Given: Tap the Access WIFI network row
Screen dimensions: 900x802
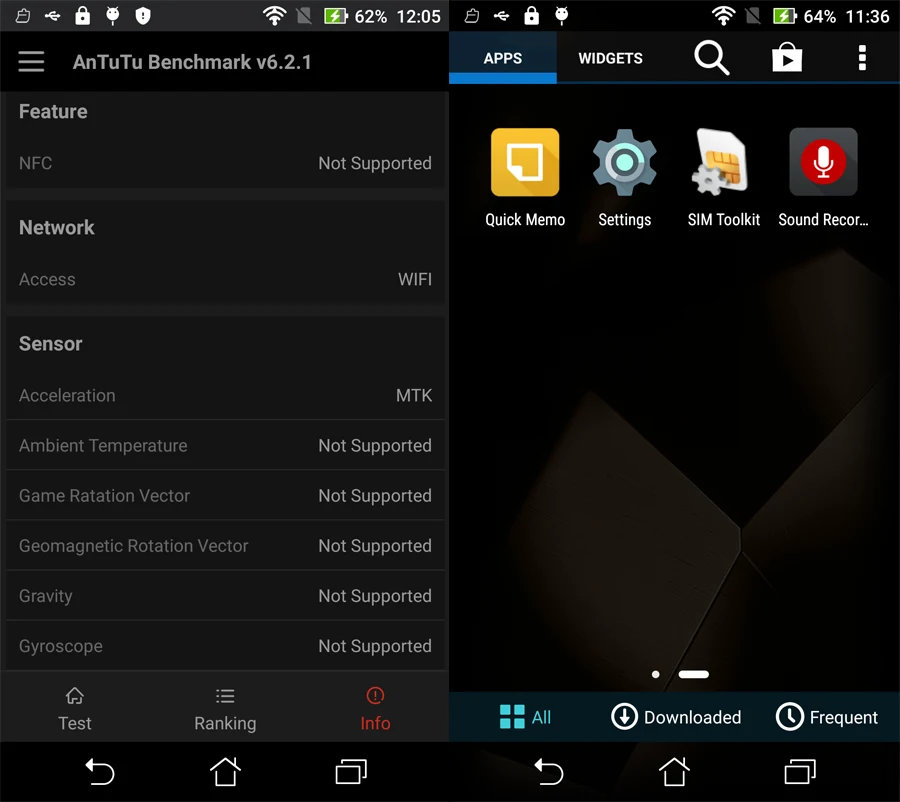Looking at the screenshot, I should [x=225, y=280].
